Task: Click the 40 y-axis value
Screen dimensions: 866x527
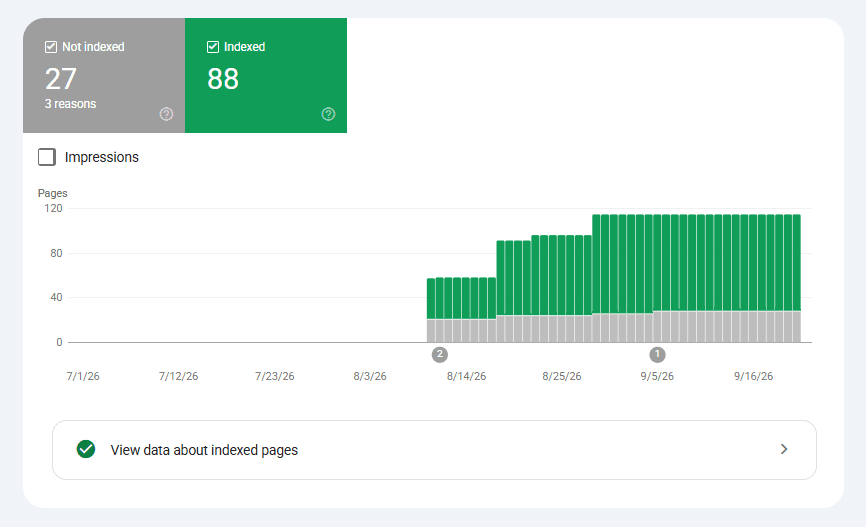Action: (x=56, y=297)
